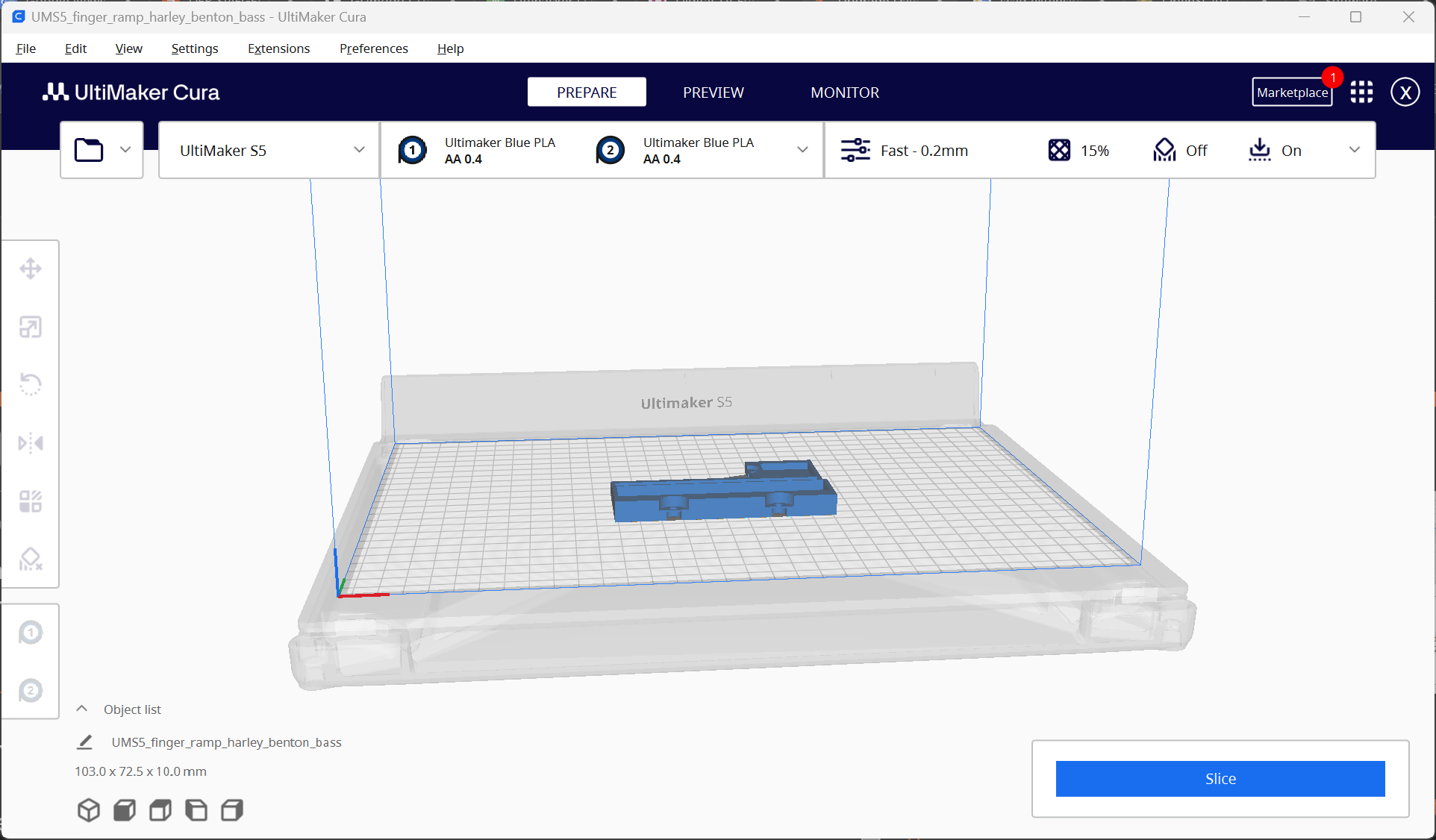Expand the open file dropdown arrow
Viewport: 1436px width, 840px height.
point(125,150)
